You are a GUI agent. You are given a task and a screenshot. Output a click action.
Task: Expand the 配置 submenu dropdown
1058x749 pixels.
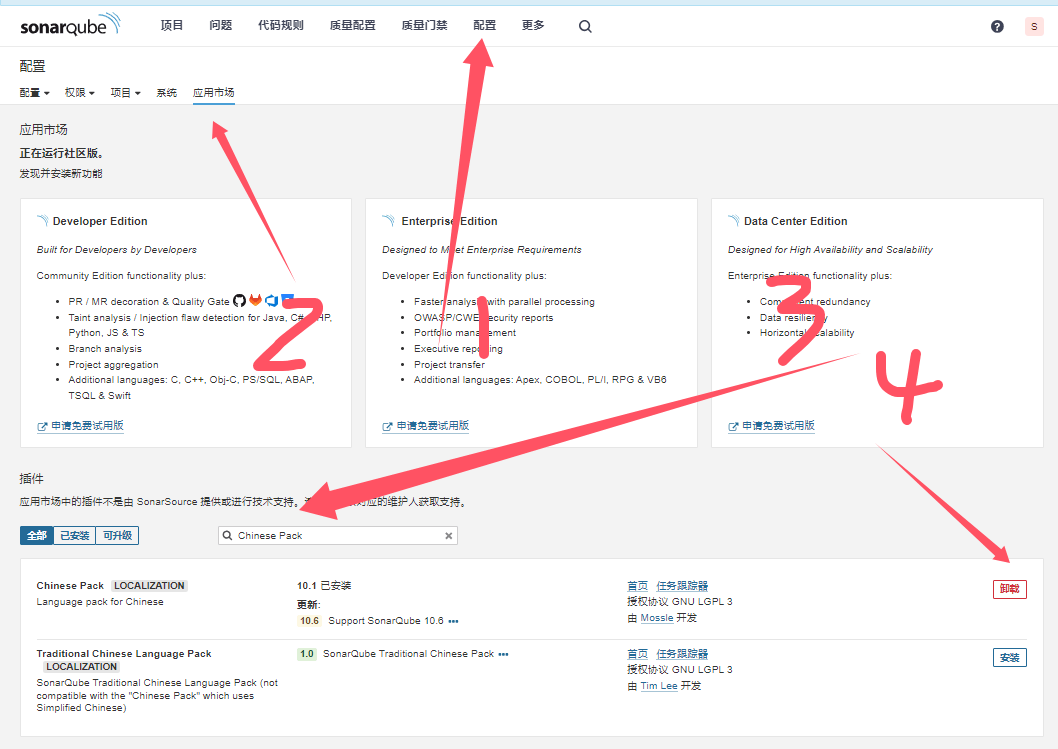[x=34, y=92]
